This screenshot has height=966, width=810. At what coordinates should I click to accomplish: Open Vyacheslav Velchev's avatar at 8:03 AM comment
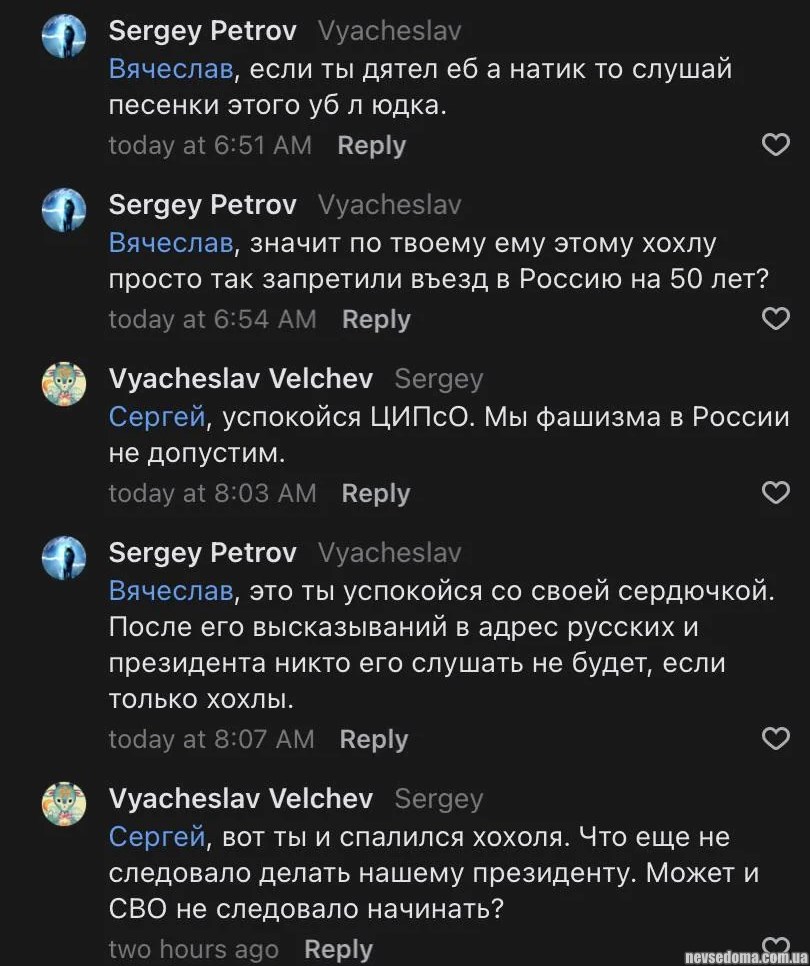[x=64, y=384]
